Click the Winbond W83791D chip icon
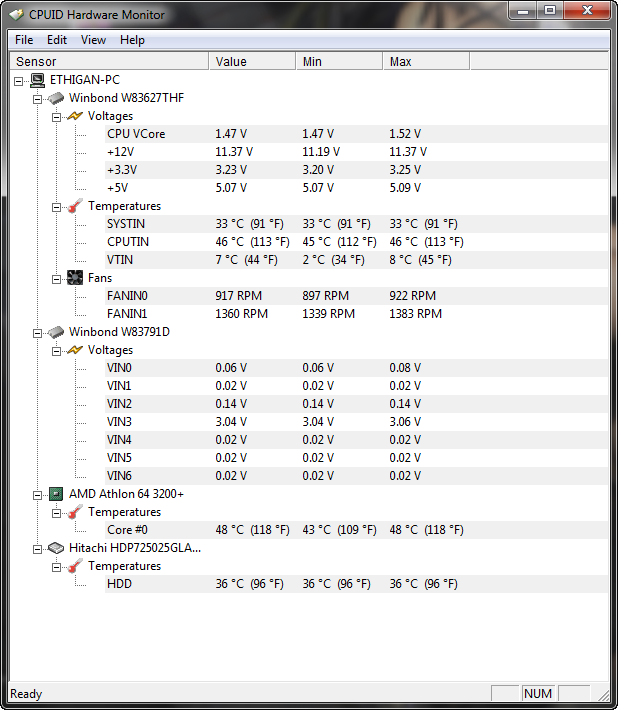The height and width of the screenshot is (710, 618). (56, 332)
